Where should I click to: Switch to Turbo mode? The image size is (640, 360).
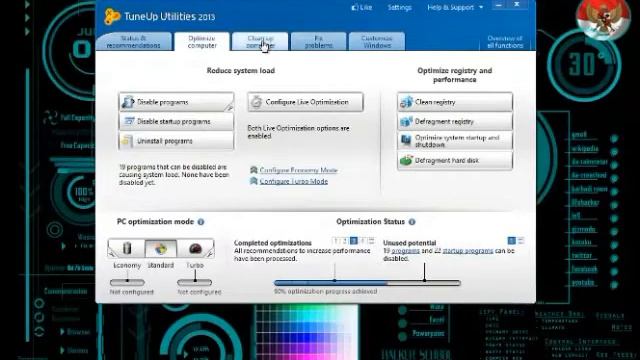[x=195, y=249]
